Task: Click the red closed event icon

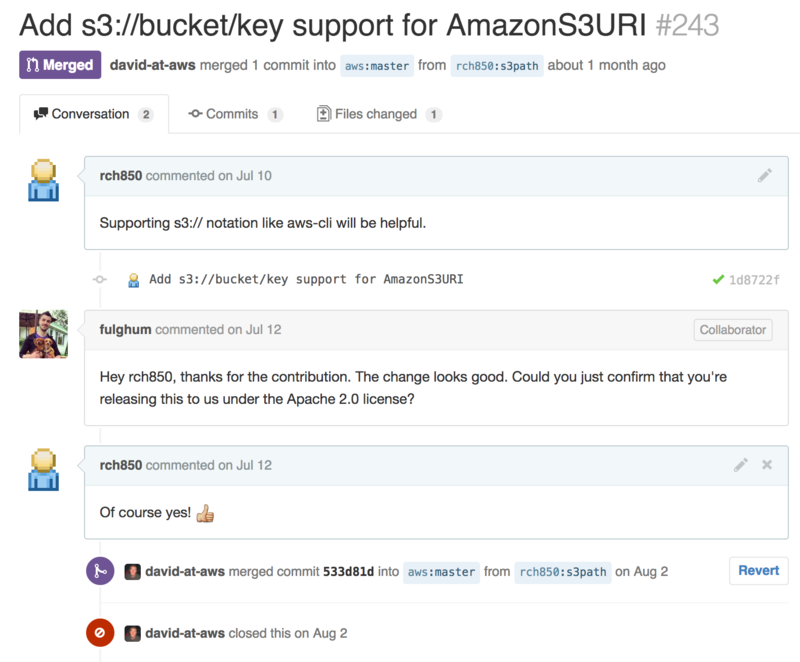Action: [100, 633]
